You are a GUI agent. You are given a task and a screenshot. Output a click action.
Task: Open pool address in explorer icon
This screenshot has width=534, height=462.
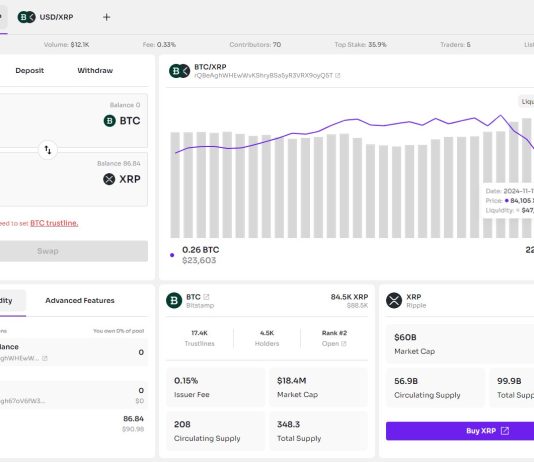point(337,75)
